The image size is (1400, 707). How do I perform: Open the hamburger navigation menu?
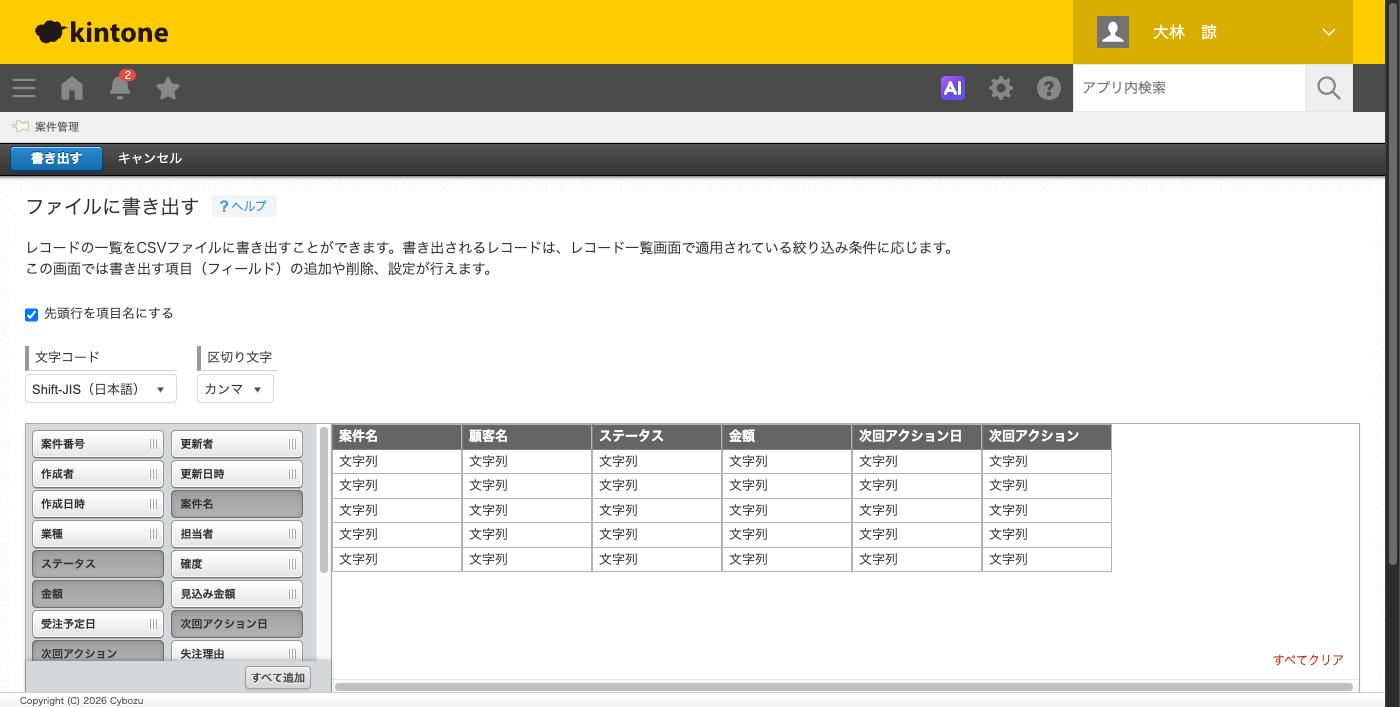tap(24, 88)
